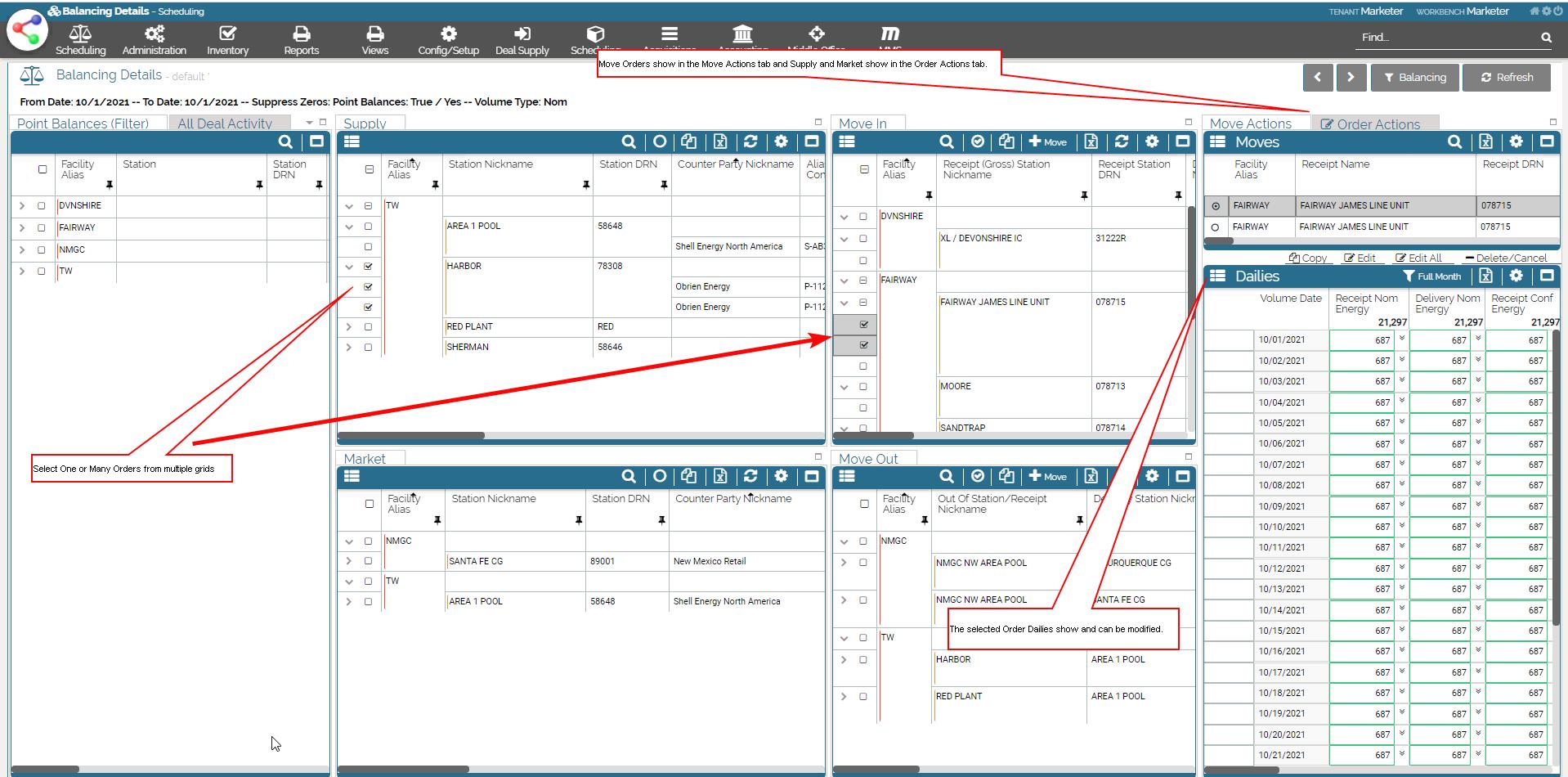Open the Scheduling scales icon in navbar
This screenshot has width=1568, height=777.
[x=80, y=34]
